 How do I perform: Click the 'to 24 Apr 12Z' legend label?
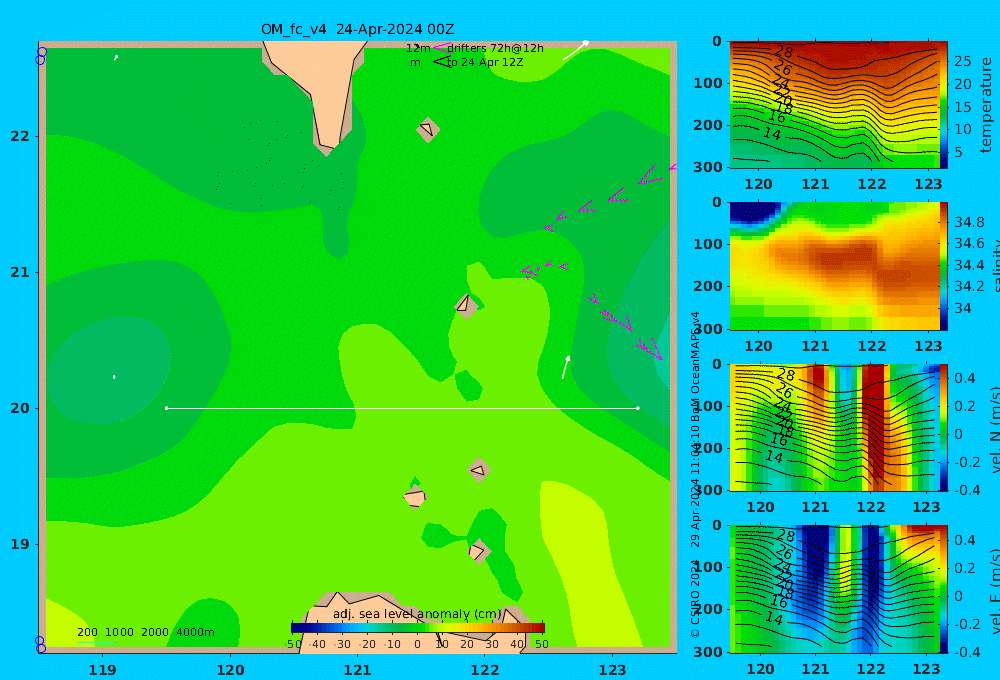click(485, 63)
